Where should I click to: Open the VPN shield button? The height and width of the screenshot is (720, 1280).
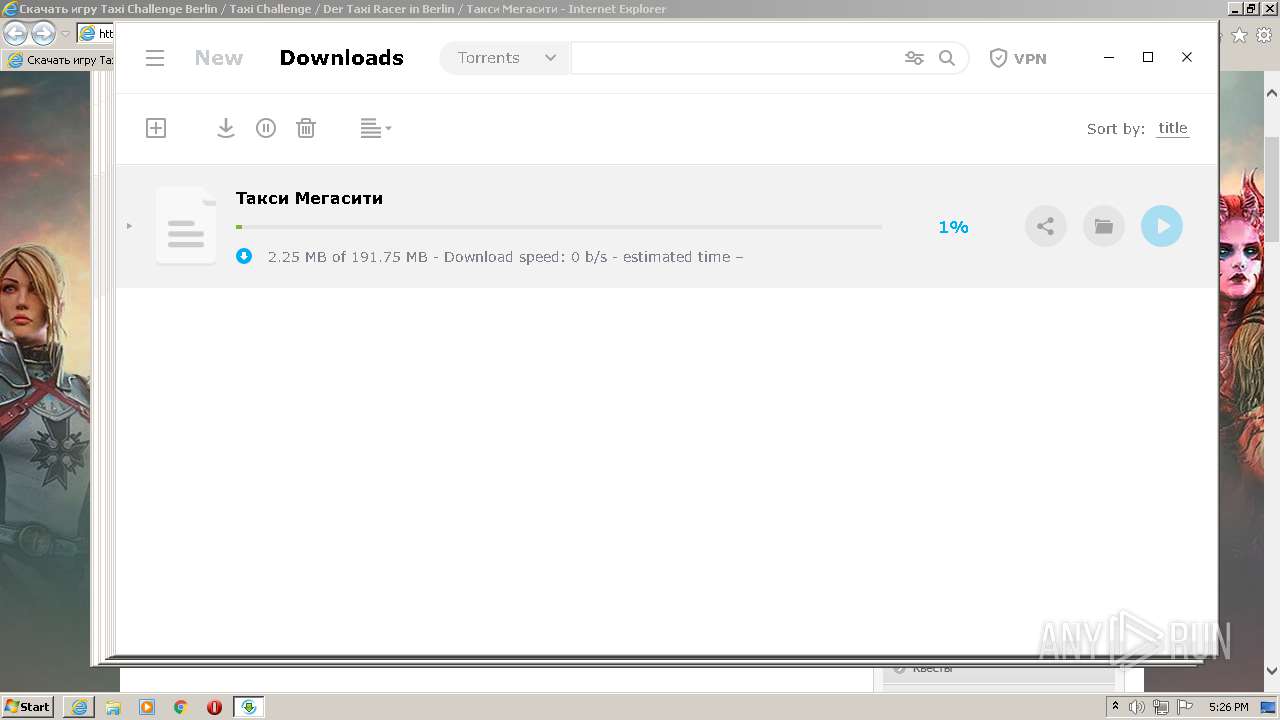[x=1018, y=58]
